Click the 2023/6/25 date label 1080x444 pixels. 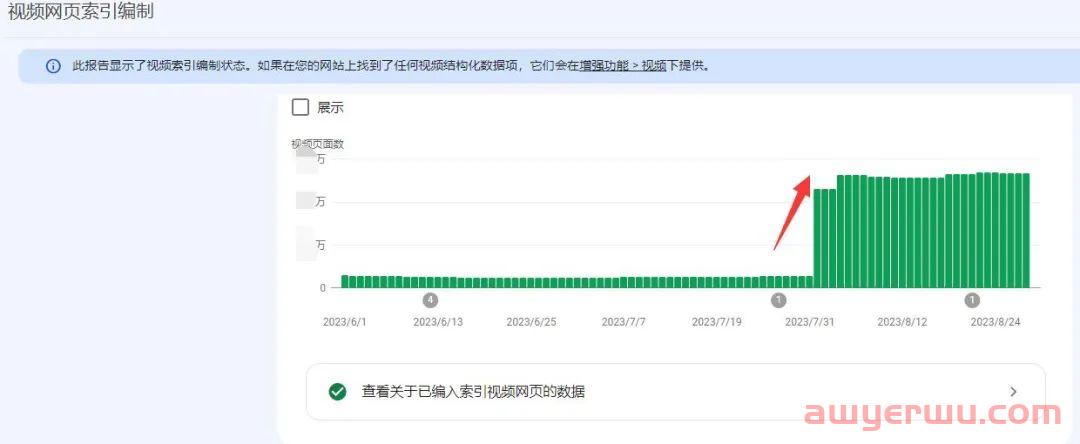[531, 322]
